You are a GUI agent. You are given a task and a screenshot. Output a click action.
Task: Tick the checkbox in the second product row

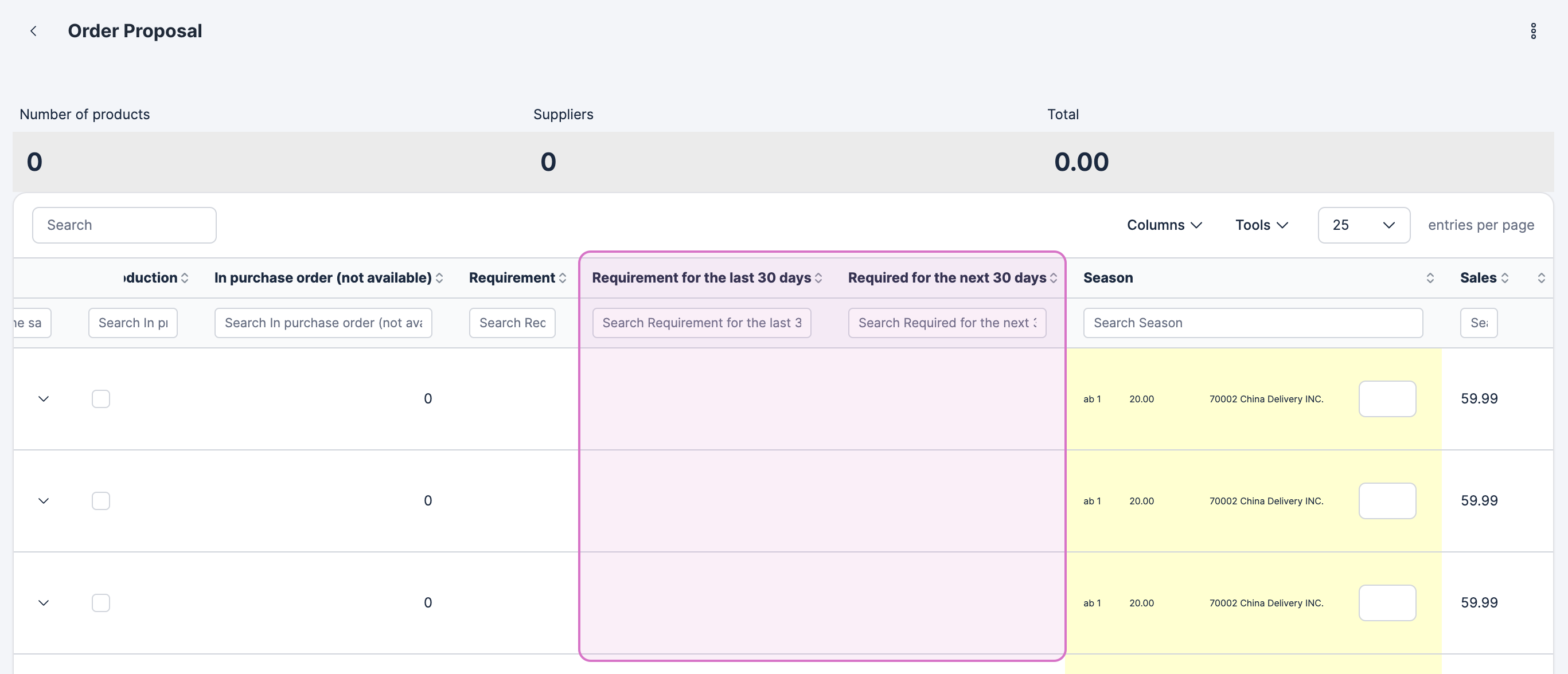coord(101,501)
